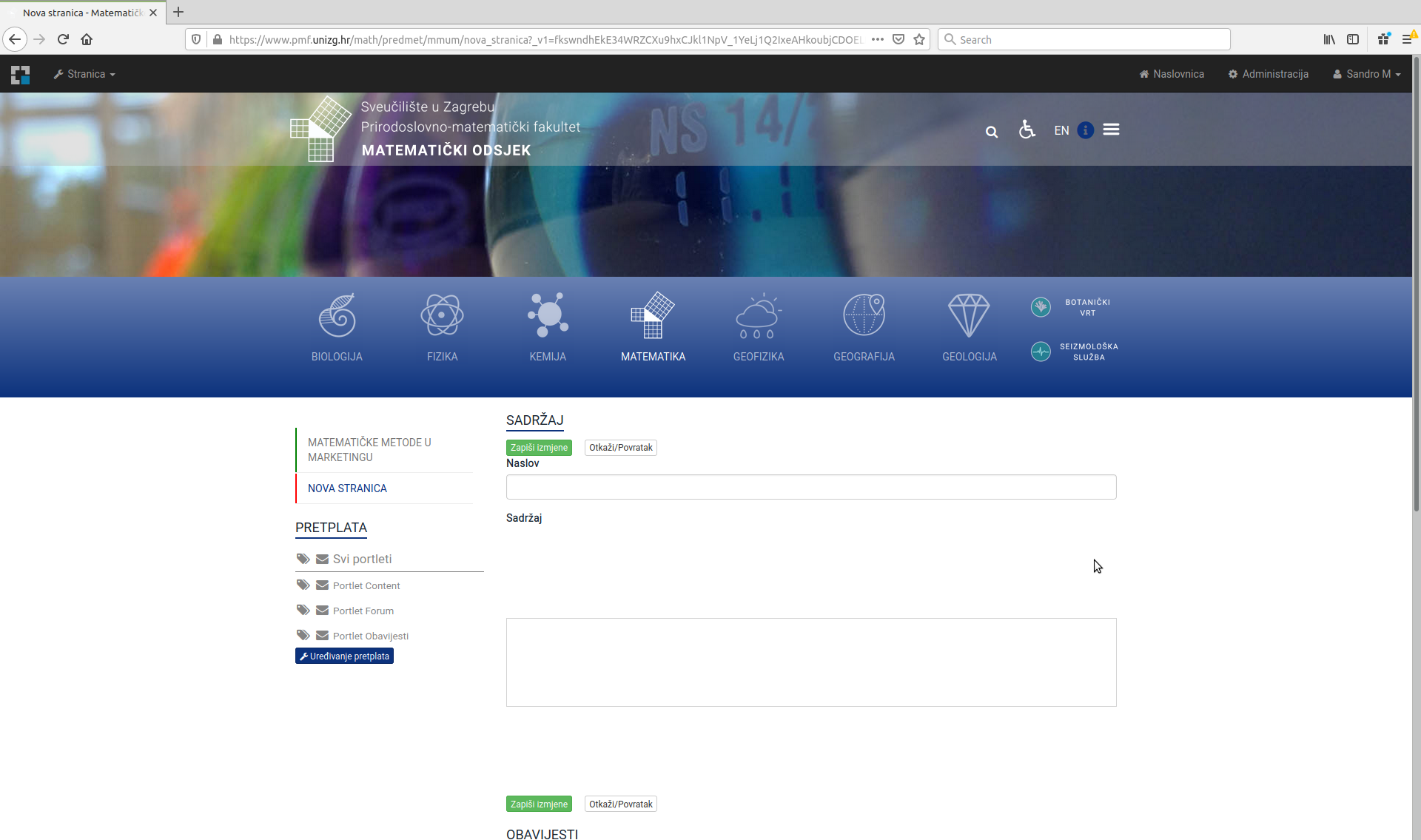Open the Stranica dropdown menu
Screen dimensions: 1421x840
(84, 74)
